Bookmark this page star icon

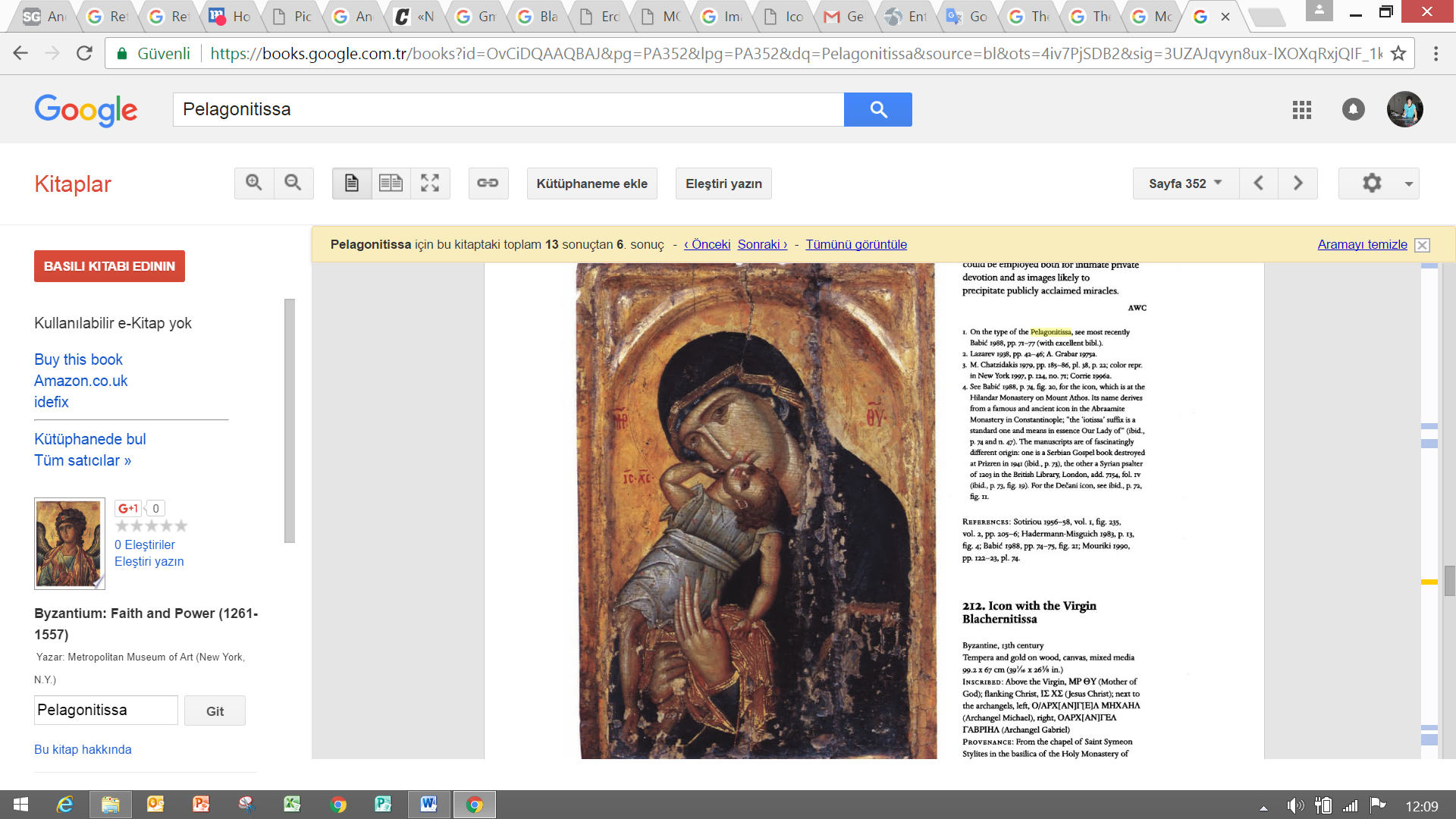pos(1398,53)
